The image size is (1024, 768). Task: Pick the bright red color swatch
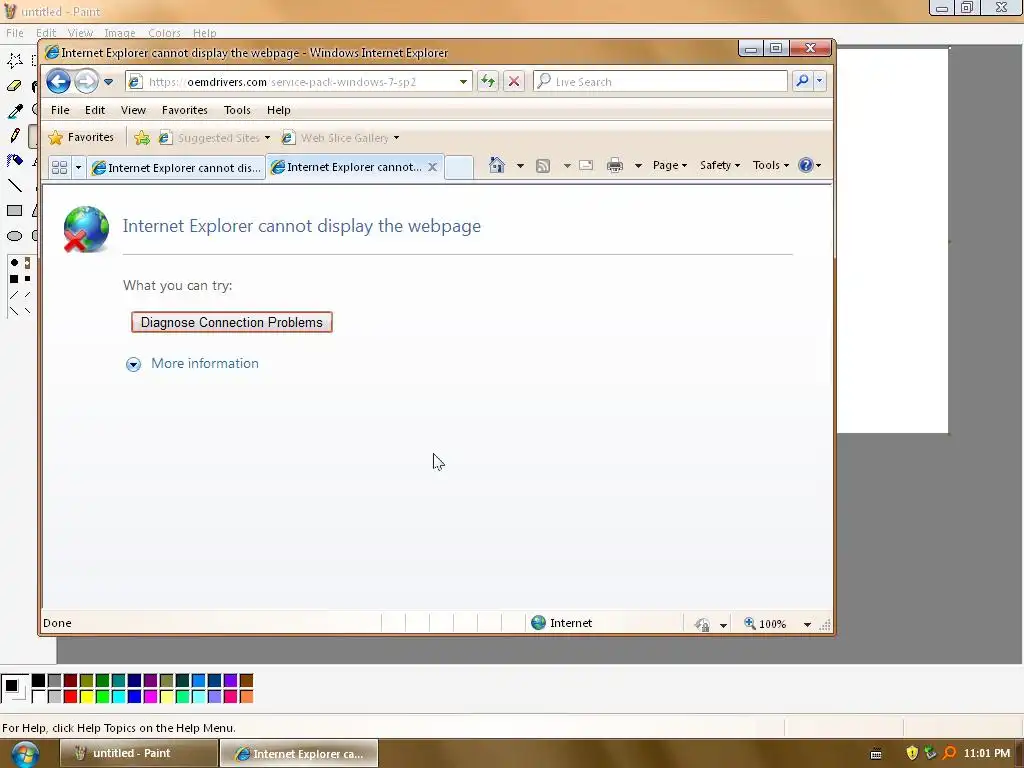71,697
